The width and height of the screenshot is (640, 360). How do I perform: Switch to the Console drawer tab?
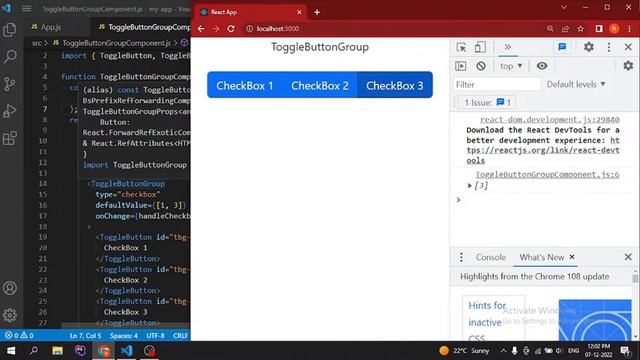(x=491, y=257)
